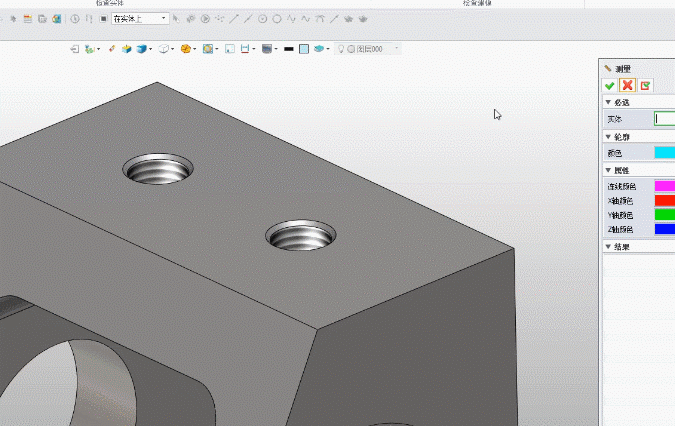The height and width of the screenshot is (426, 675).
Task: Collapse the 属性 section
Action: point(608,170)
